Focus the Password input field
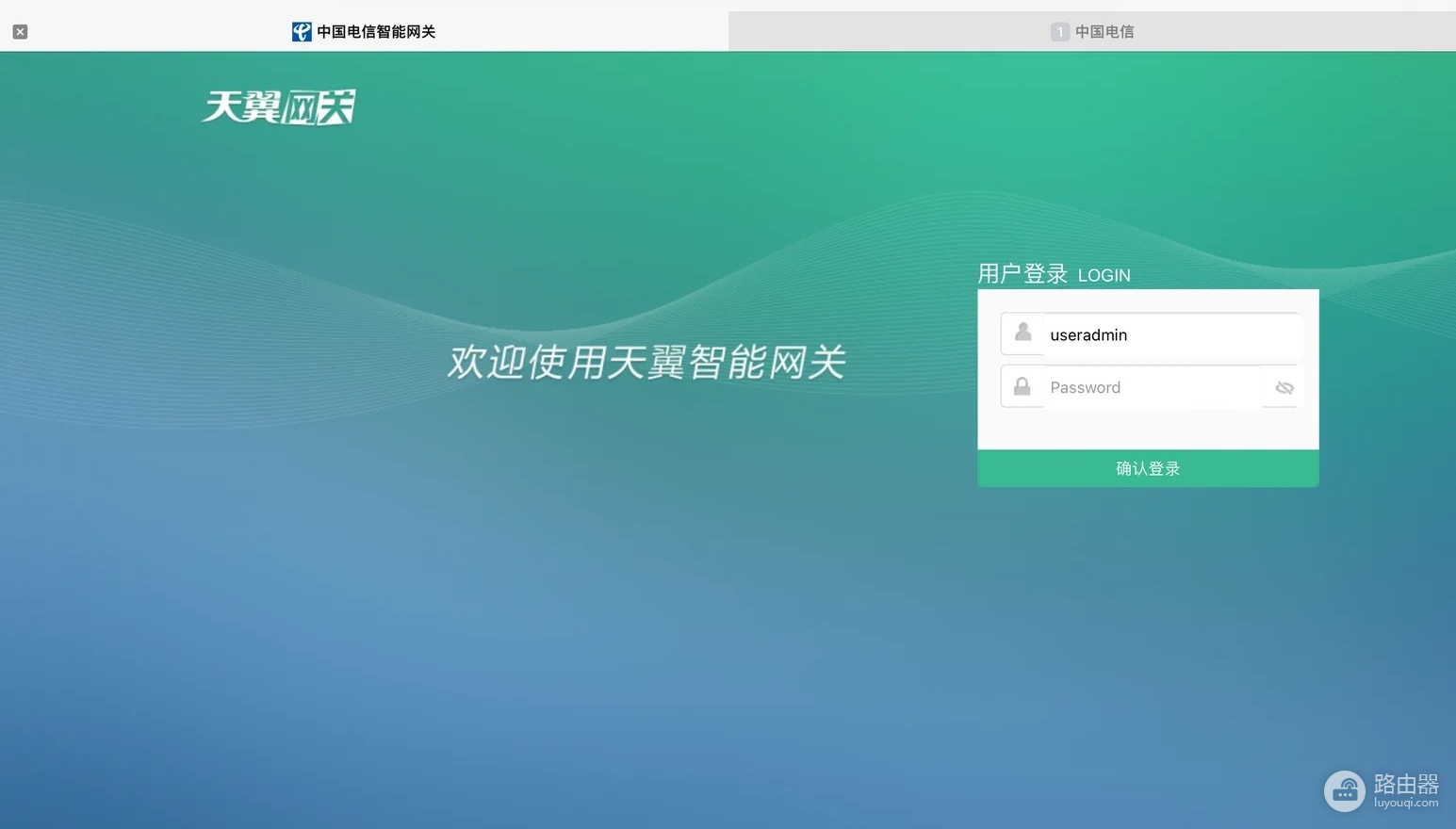The height and width of the screenshot is (829, 1456). coord(1152,387)
